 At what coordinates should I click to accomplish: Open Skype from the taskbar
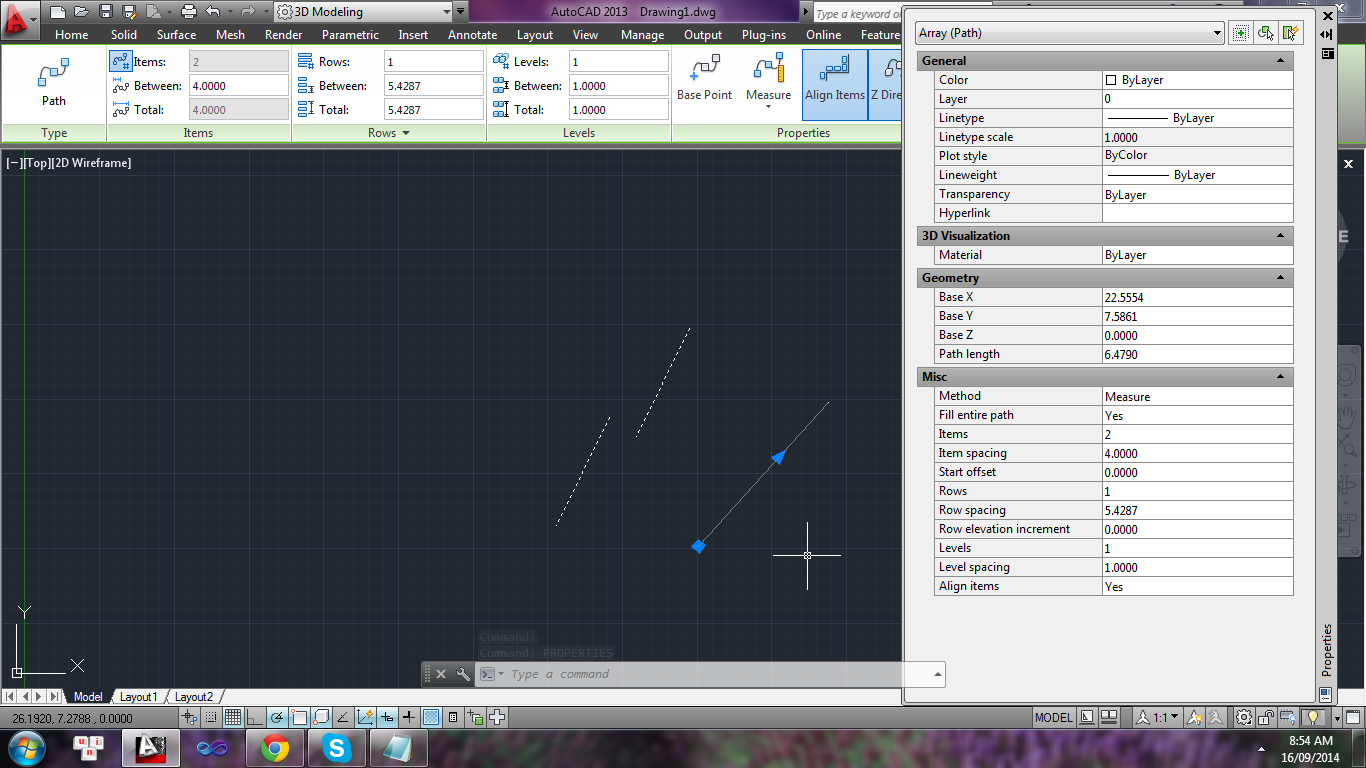335,747
